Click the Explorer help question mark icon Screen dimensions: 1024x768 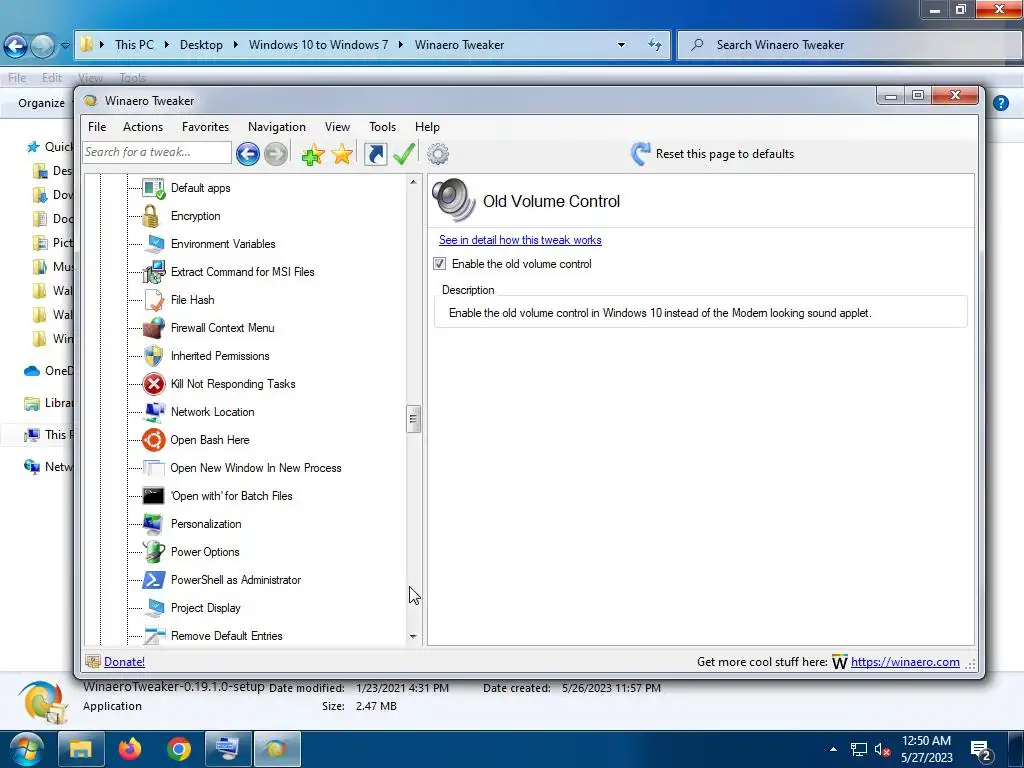click(x=1000, y=103)
